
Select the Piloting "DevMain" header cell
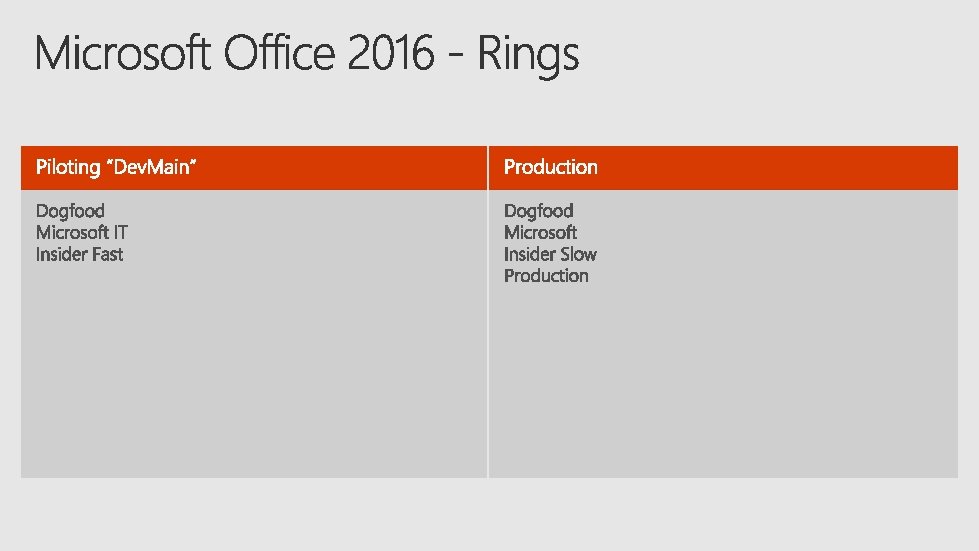(253, 168)
